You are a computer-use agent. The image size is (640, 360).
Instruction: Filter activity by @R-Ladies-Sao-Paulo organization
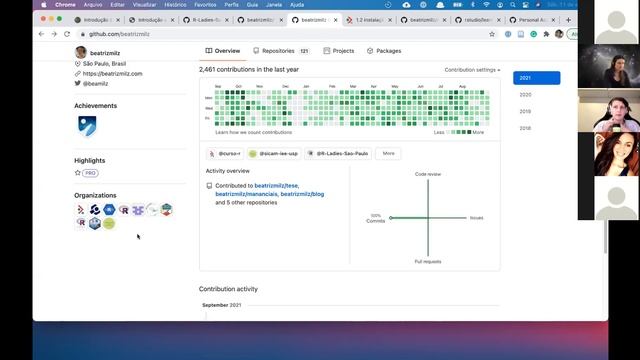tap(338, 153)
